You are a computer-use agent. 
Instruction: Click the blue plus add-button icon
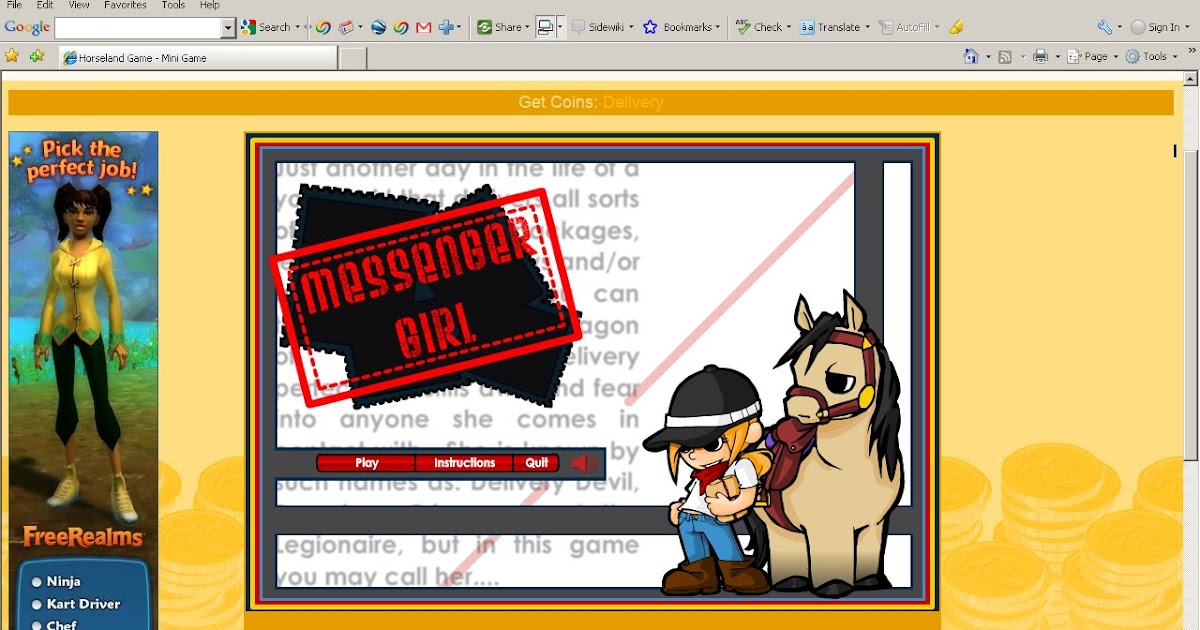pos(446,27)
